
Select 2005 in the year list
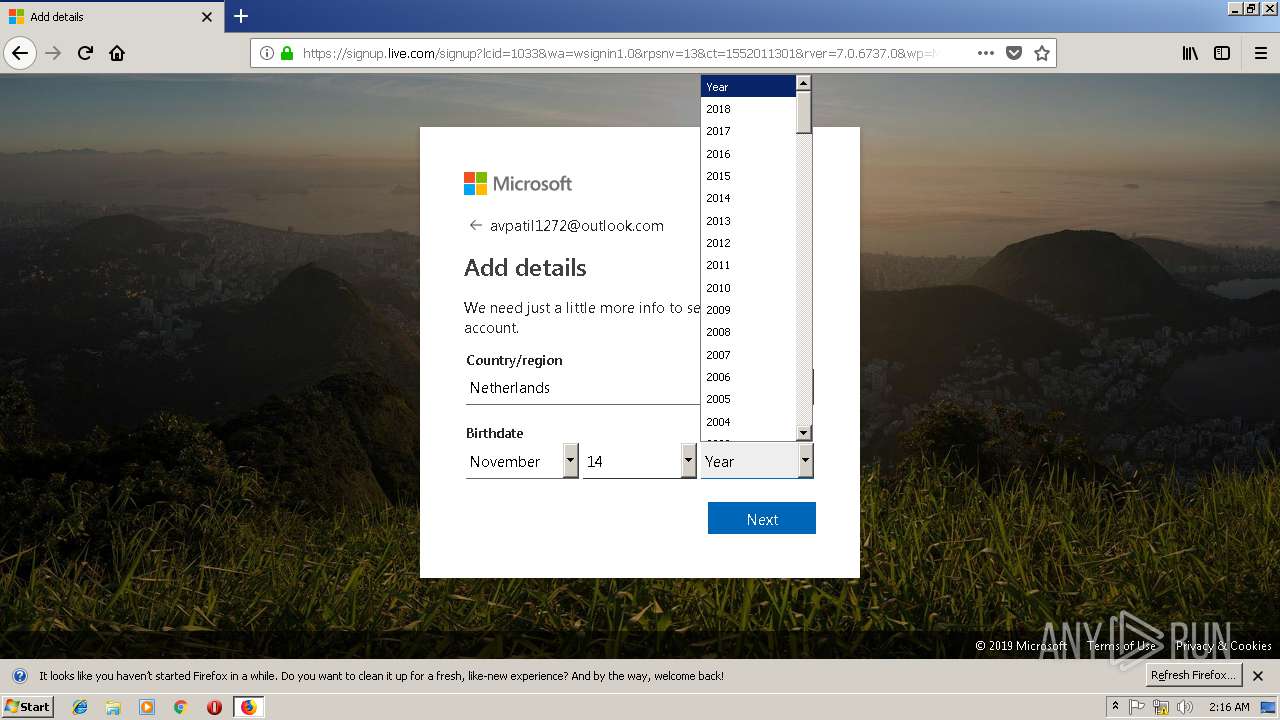748,399
